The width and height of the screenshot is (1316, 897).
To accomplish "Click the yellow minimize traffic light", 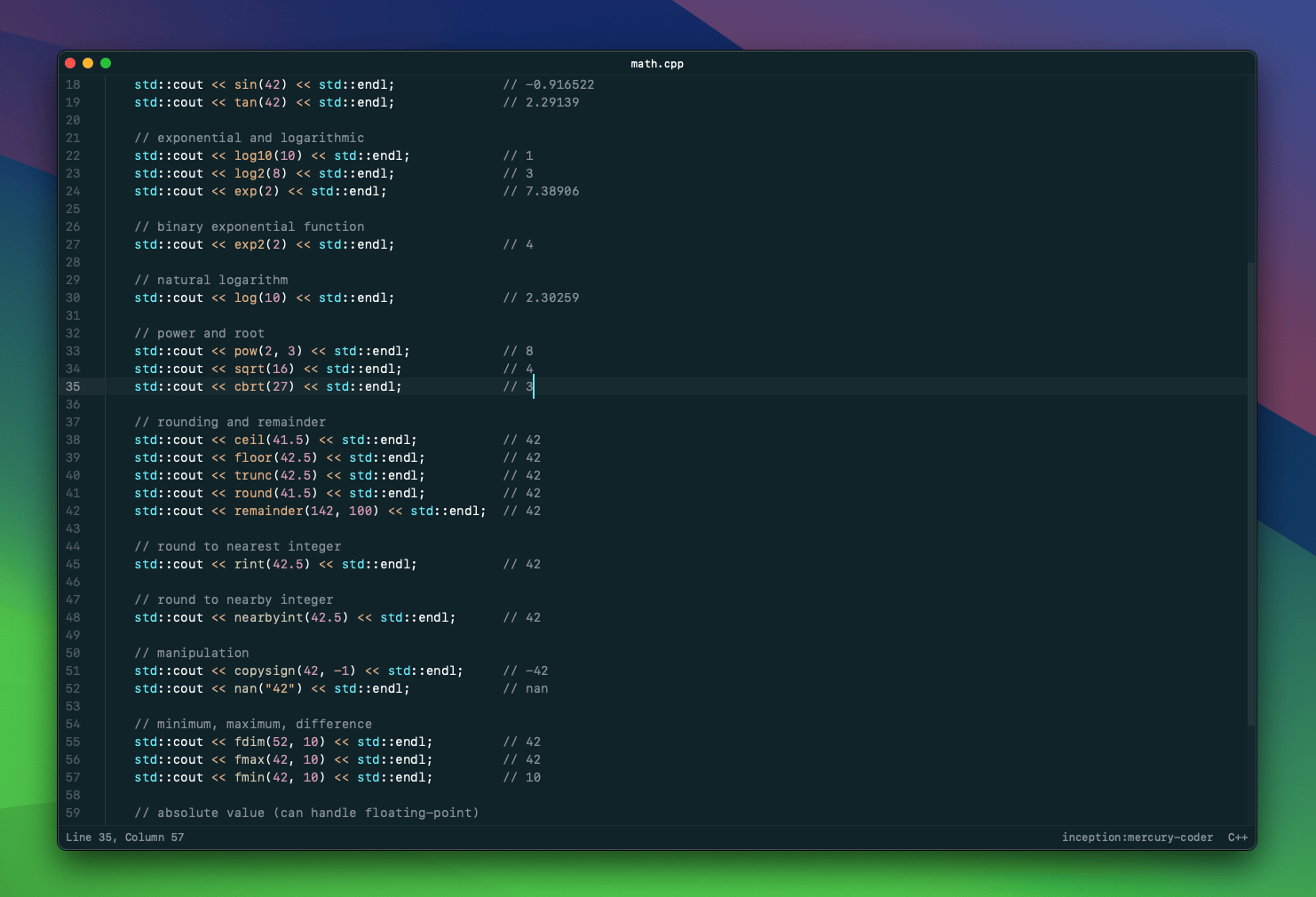I will click(x=87, y=63).
